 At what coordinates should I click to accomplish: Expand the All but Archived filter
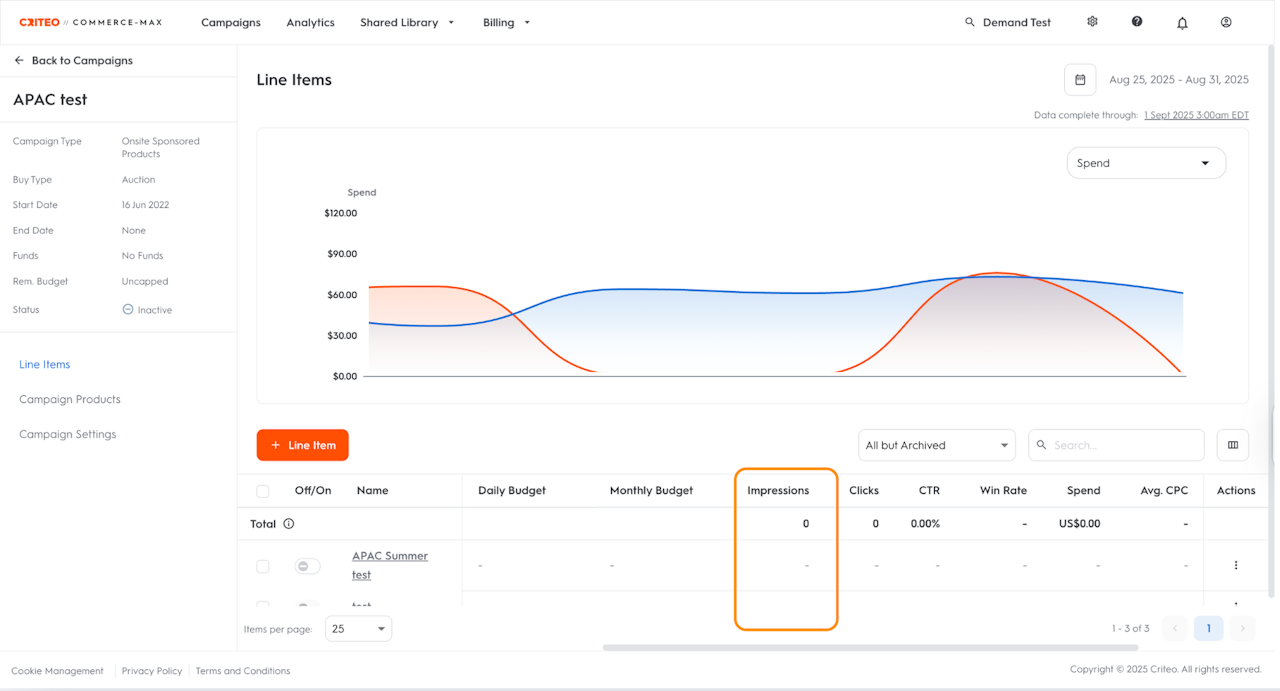point(936,445)
